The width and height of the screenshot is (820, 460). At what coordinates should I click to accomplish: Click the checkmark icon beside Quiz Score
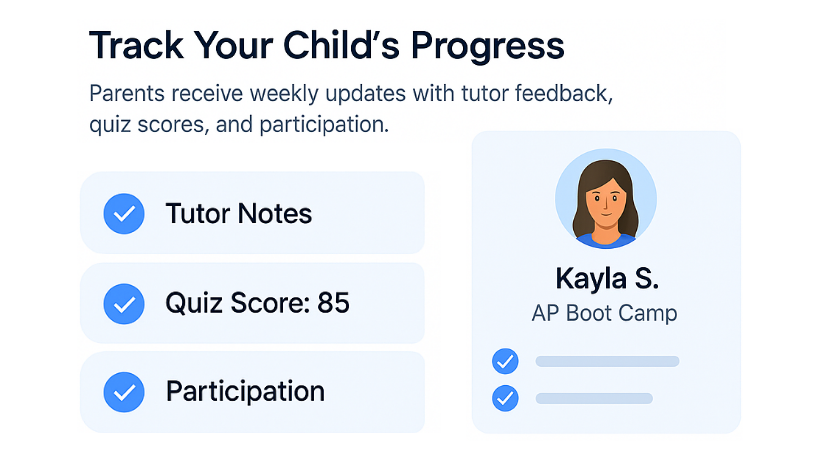pos(124,303)
